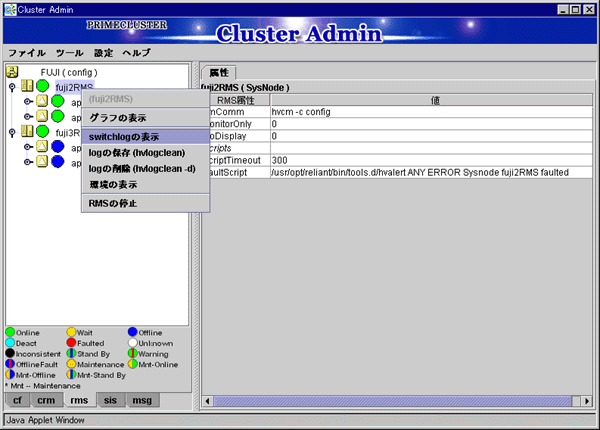Click second application icon under fuji2RMS
The image size is (600, 430).
coord(42,116)
